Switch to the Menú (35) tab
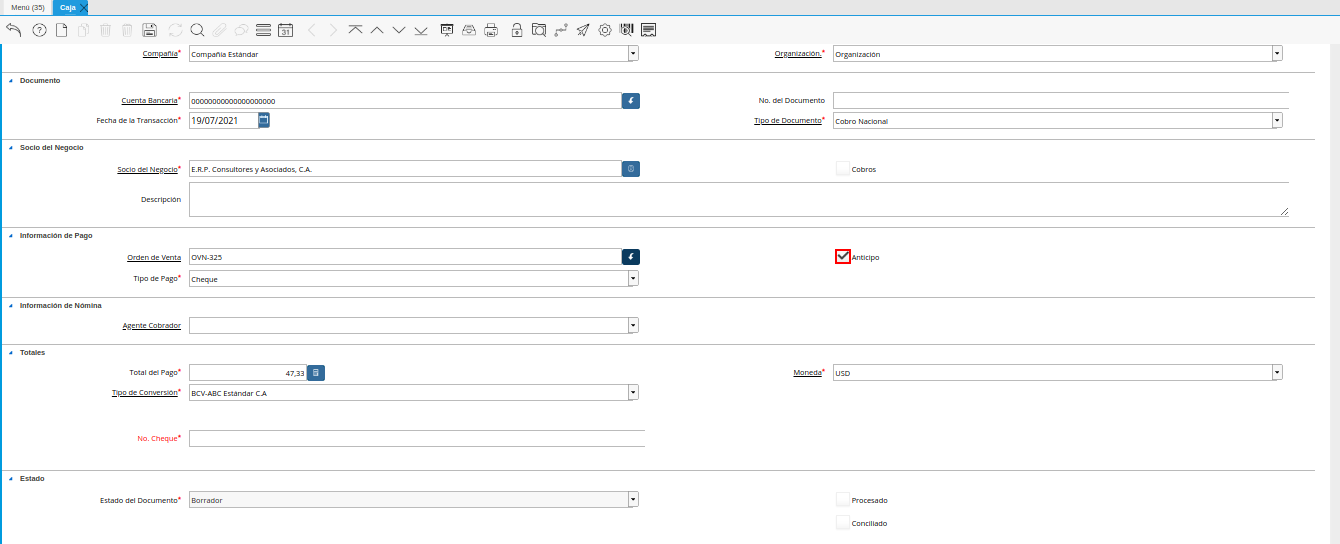The height and width of the screenshot is (544, 1340). coord(27,7)
